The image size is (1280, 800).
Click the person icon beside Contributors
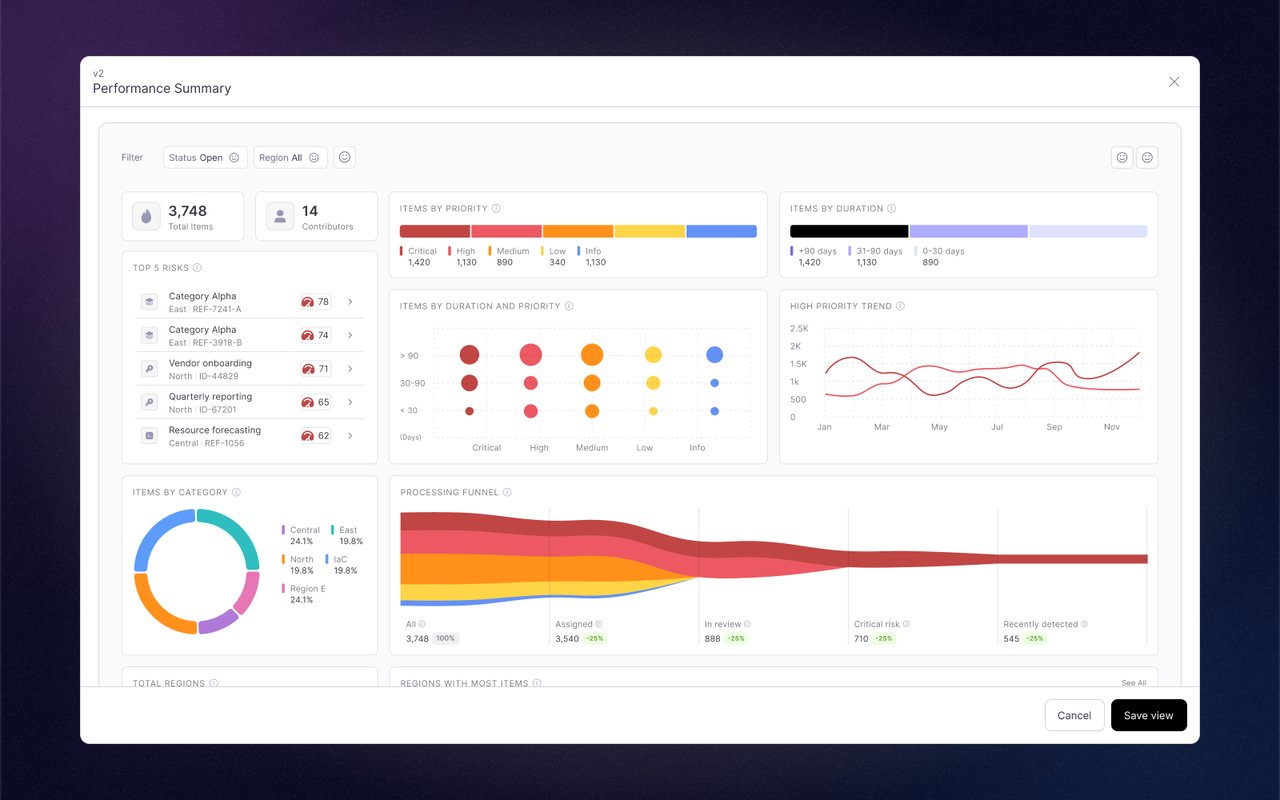coord(280,216)
